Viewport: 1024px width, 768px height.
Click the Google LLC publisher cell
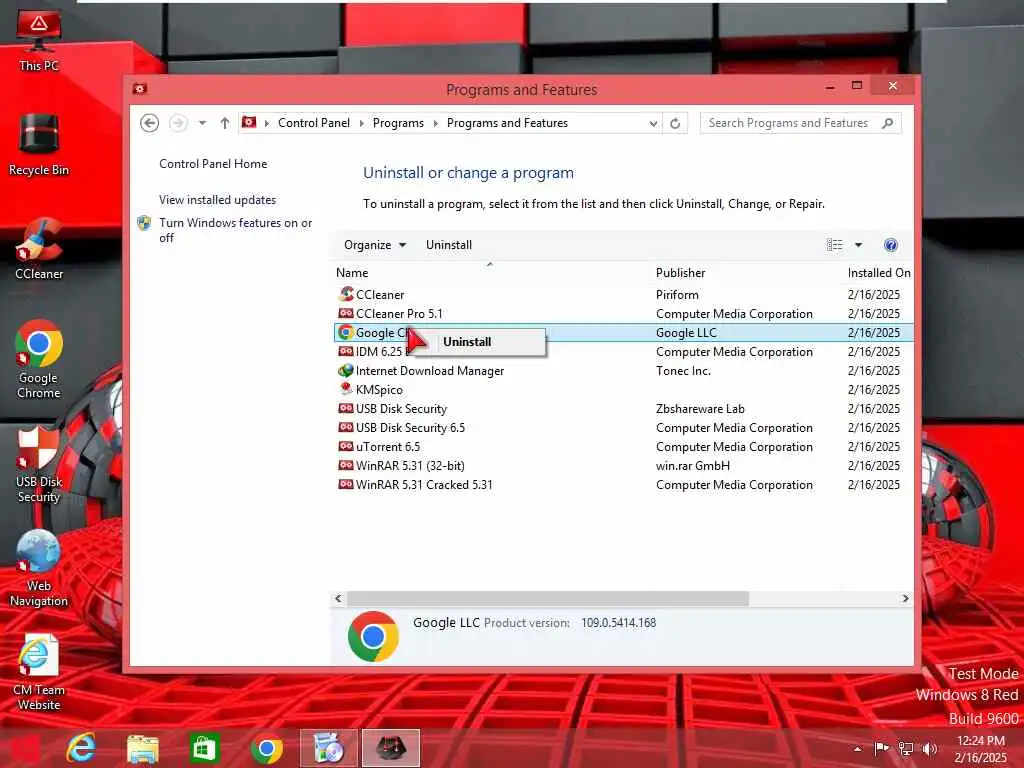pyautogui.click(x=686, y=332)
